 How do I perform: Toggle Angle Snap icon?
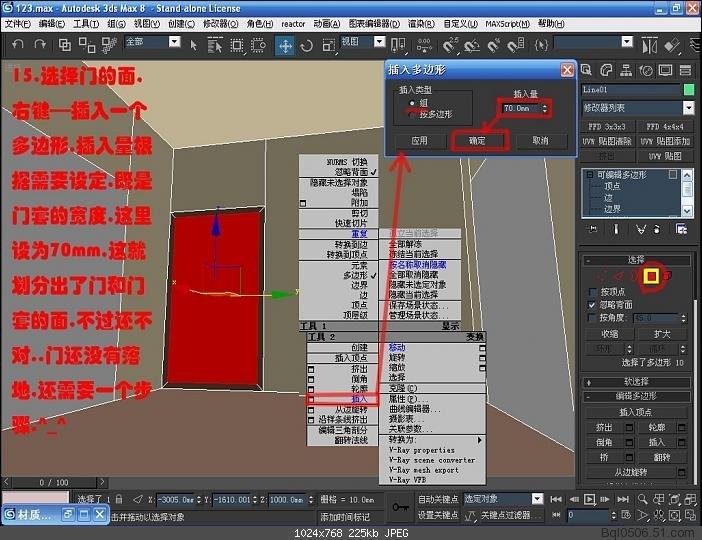pyautogui.click(x=471, y=45)
